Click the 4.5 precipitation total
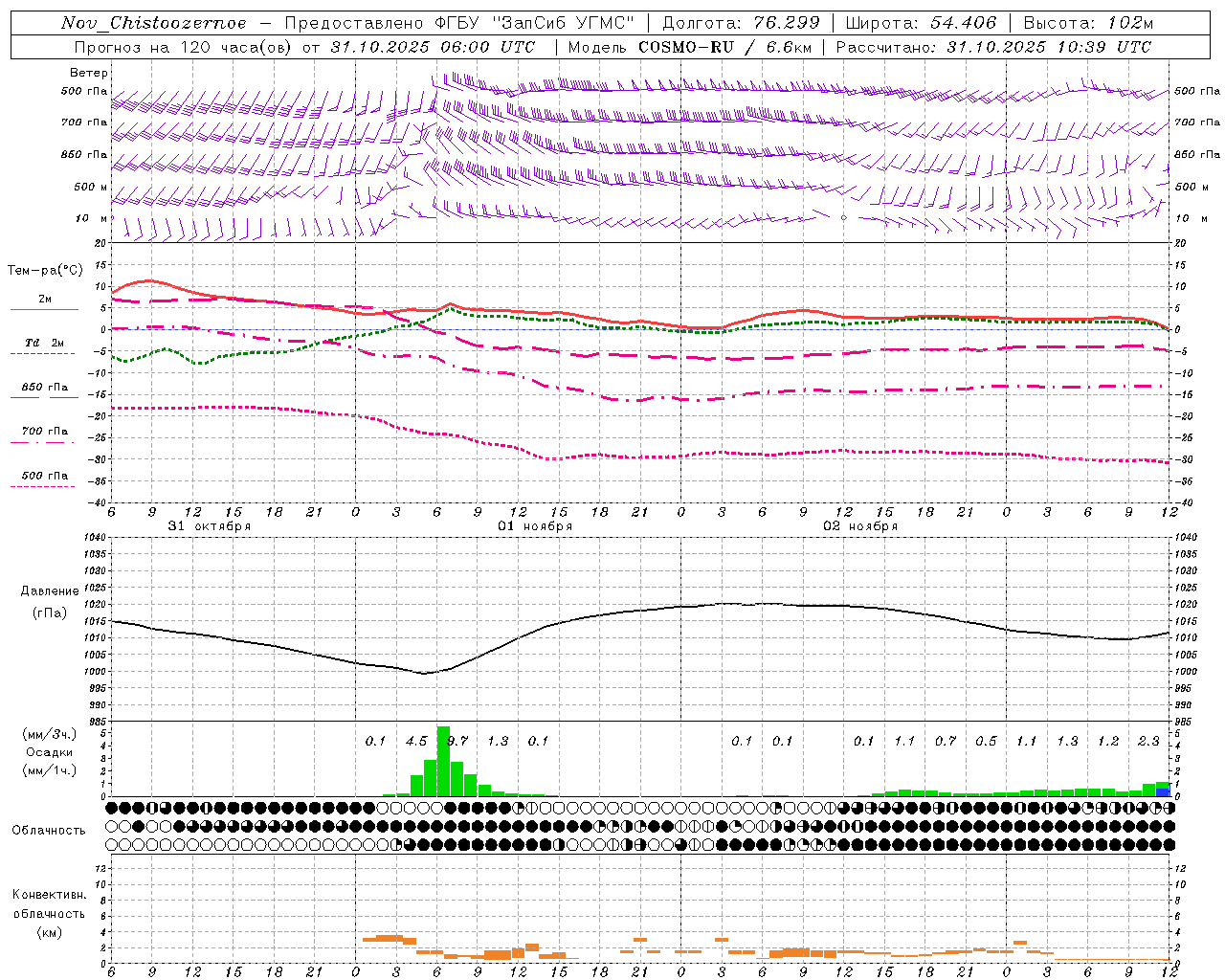Image resolution: width=1225 pixels, height=980 pixels. pyautogui.click(x=416, y=741)
